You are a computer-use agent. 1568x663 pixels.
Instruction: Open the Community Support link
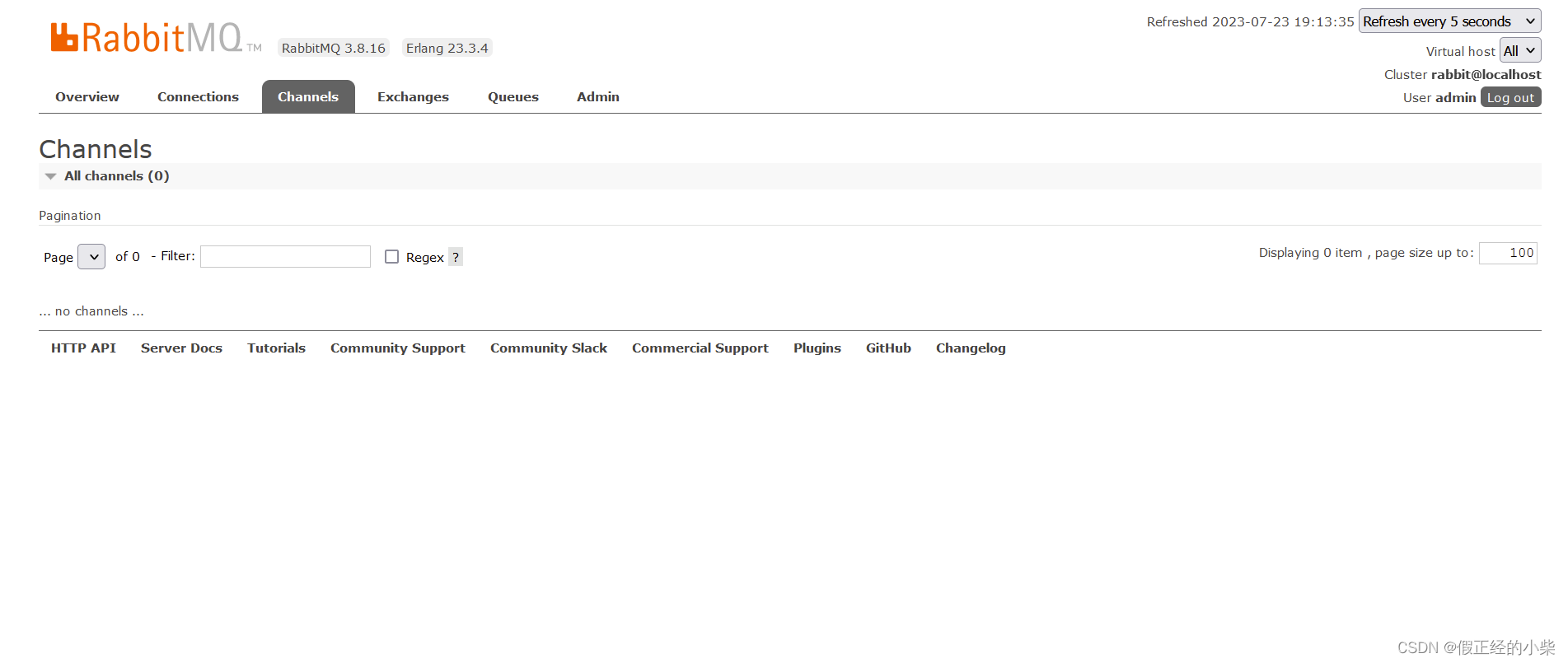[x=398, y=348]
